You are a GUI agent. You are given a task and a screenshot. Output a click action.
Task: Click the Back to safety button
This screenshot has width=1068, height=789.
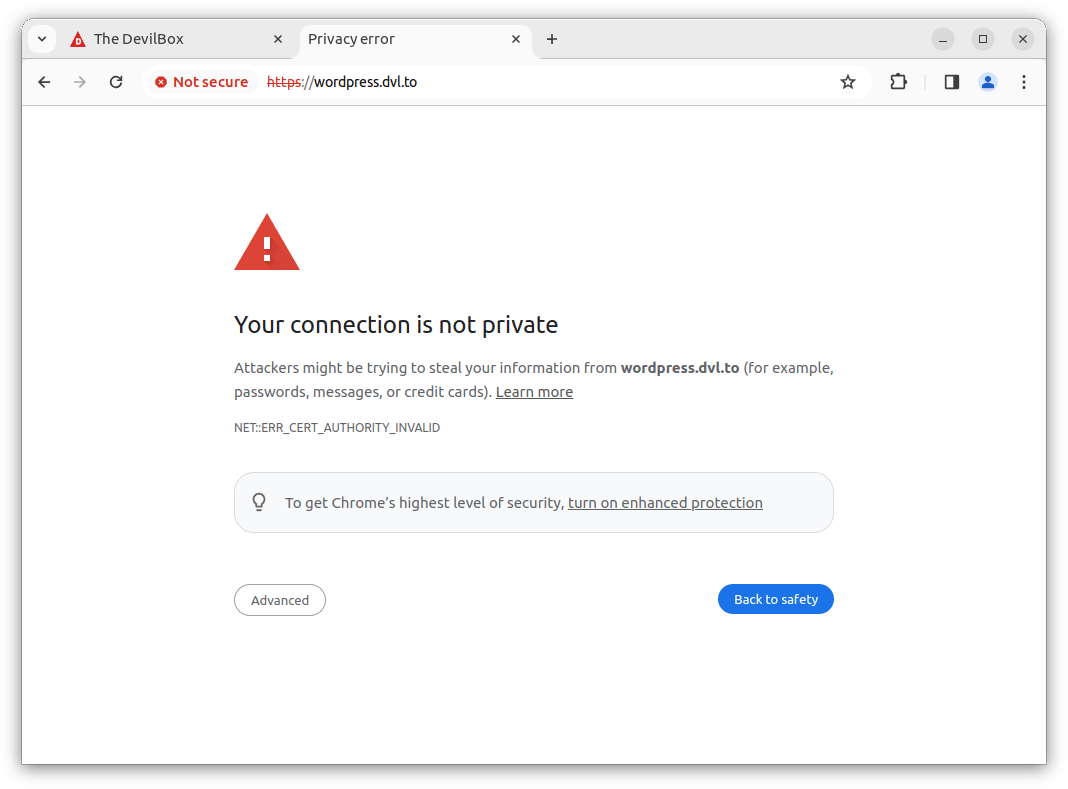(775, 599)
